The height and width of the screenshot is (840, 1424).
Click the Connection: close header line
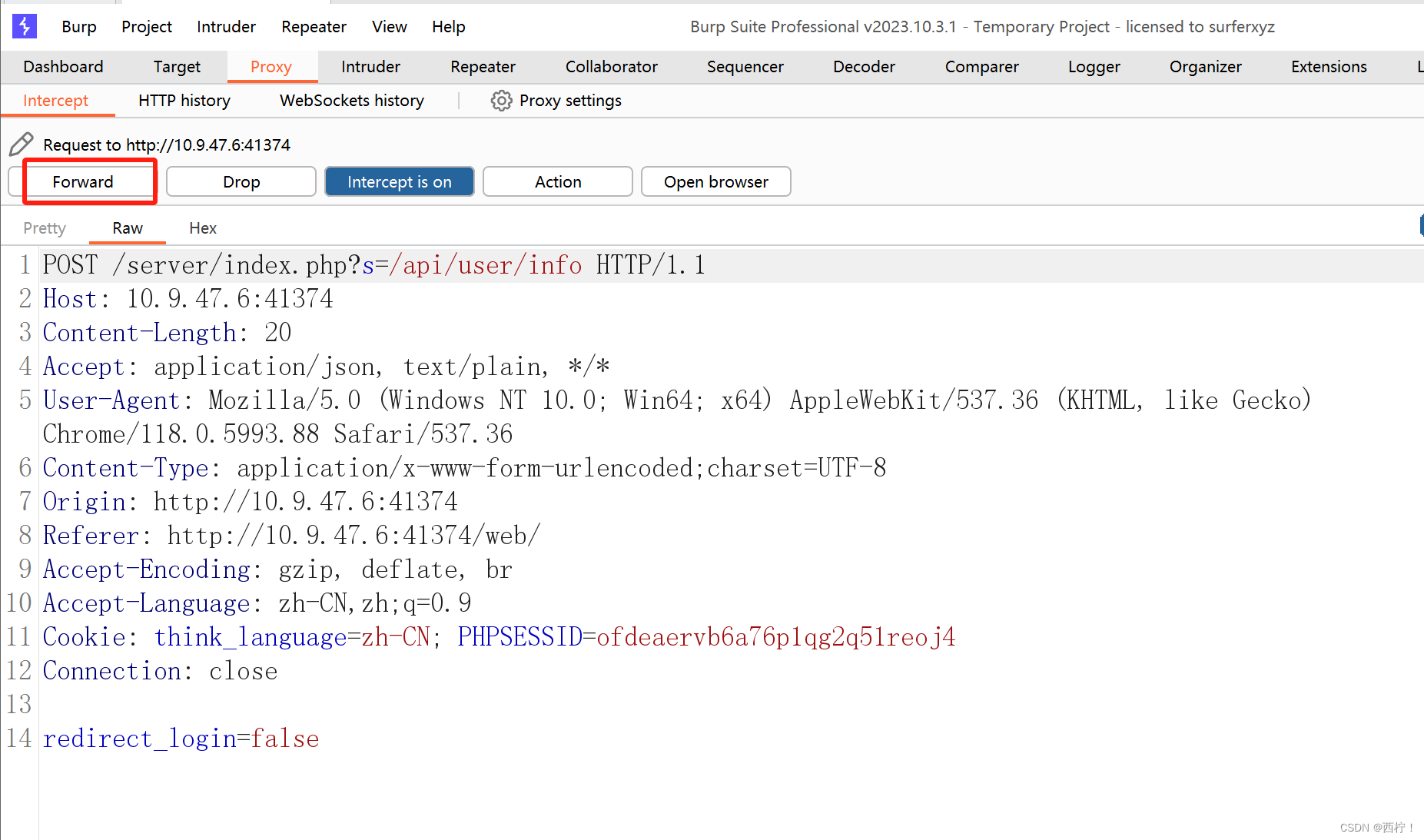[x=161, y=671]
